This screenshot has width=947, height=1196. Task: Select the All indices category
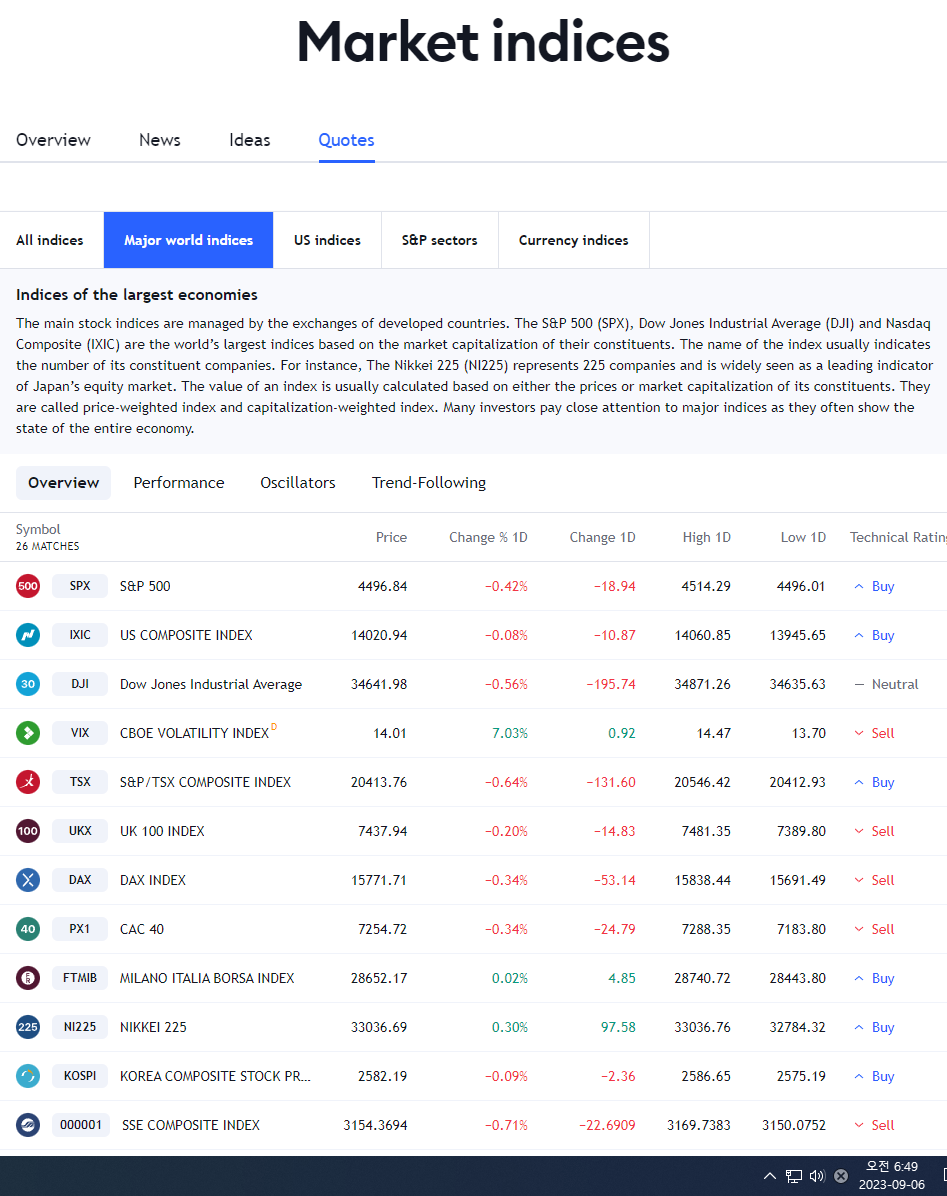(50, 240)
